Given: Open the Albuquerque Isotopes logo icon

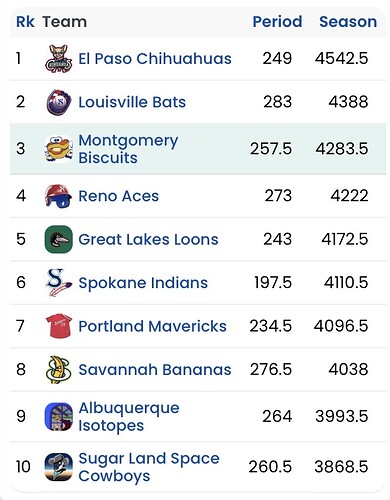Looking at the screenshot, I should 59,417.
